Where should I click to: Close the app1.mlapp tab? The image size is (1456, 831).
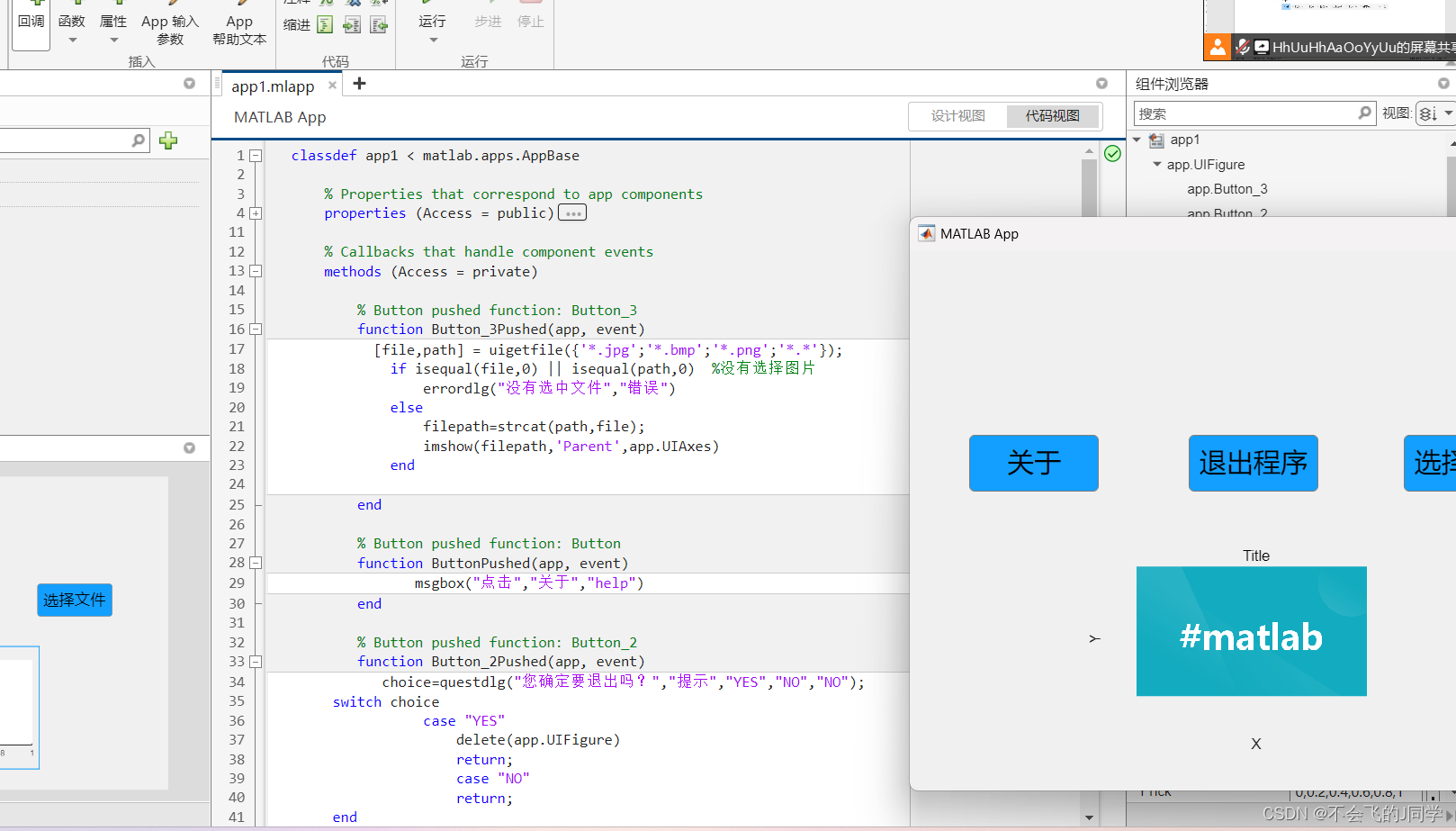click(332, 86)
